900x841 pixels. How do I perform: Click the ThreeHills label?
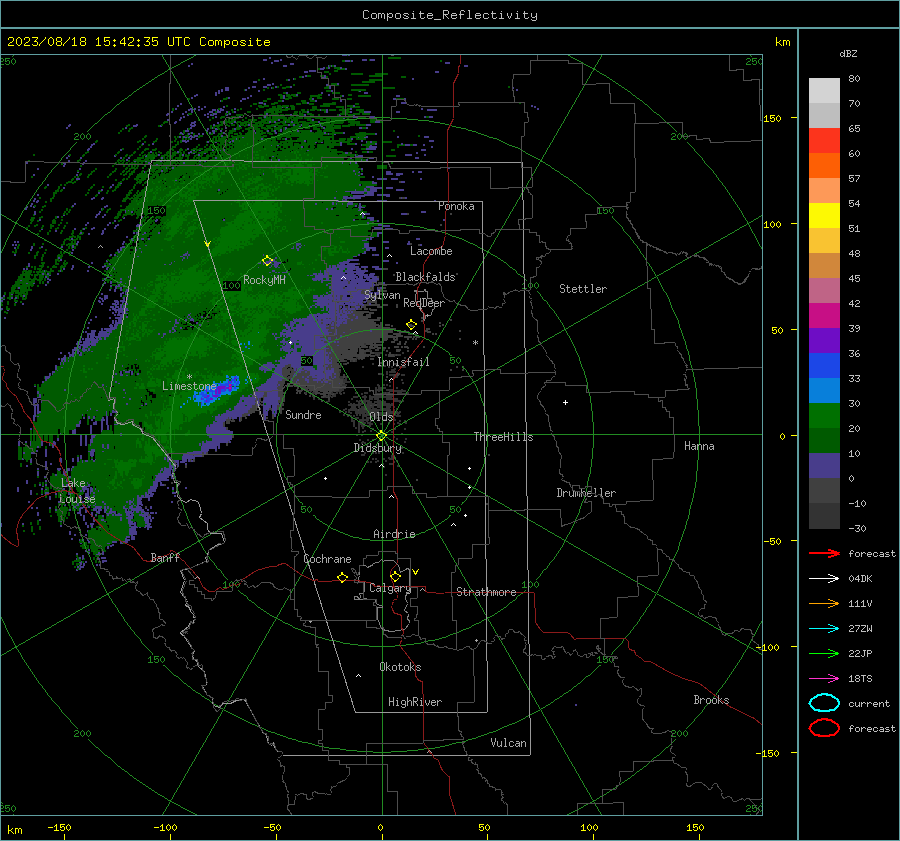(x=503, y=437)
